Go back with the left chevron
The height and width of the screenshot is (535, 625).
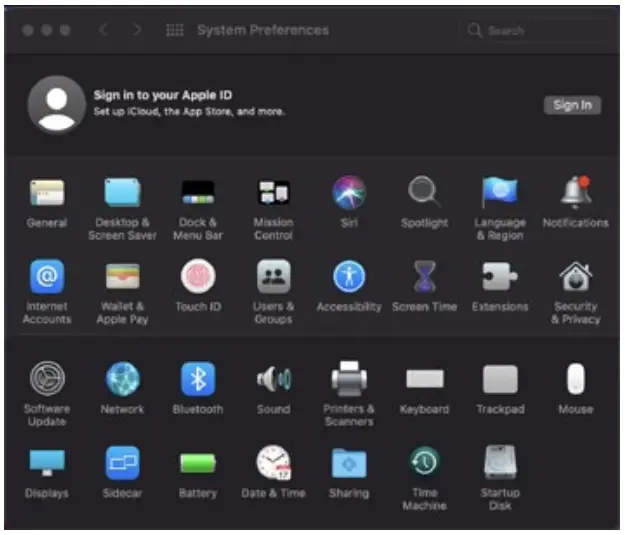[104, 30]
